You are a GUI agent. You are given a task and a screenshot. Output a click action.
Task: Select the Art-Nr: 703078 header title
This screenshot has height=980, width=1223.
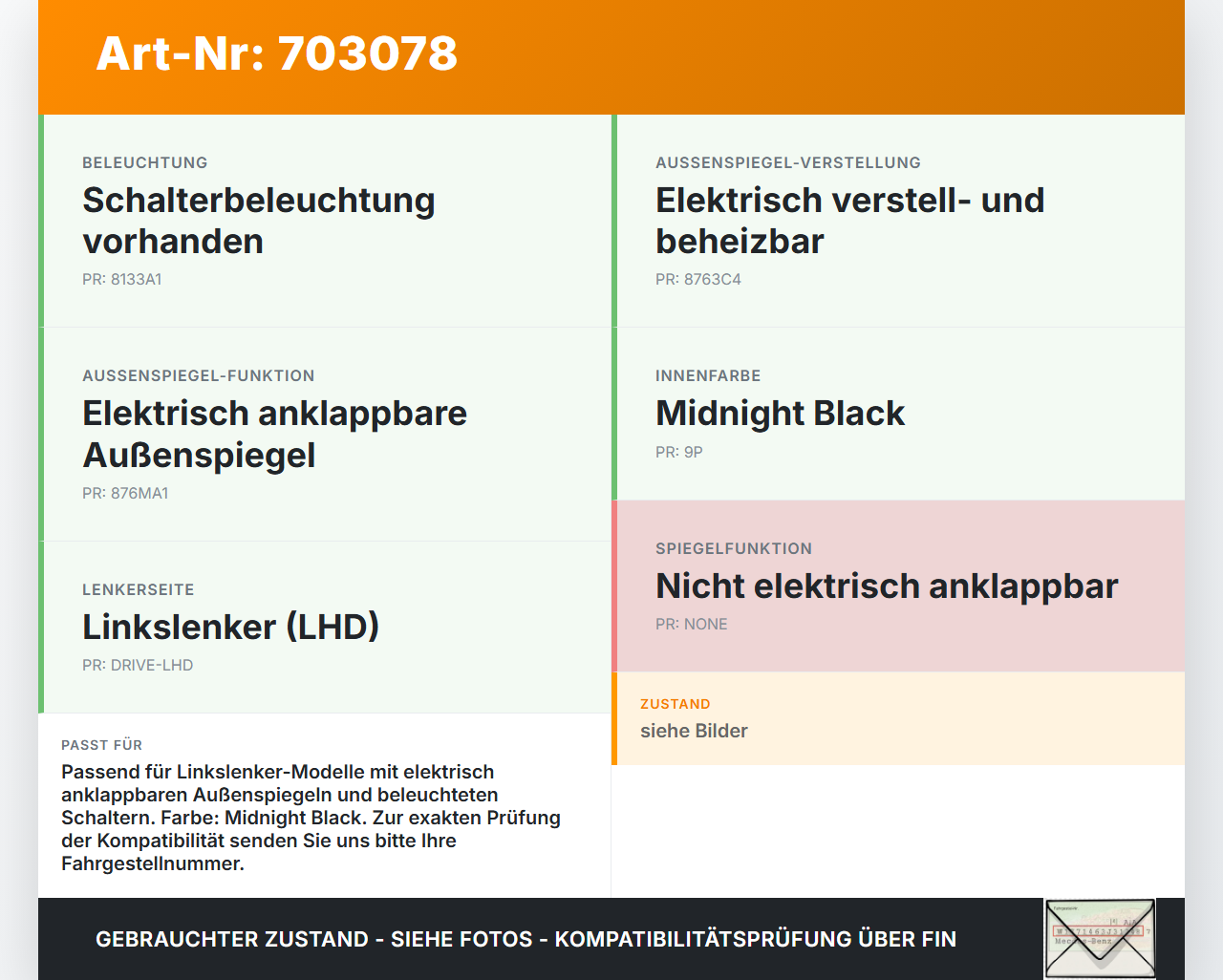click(x=277, y=53)
